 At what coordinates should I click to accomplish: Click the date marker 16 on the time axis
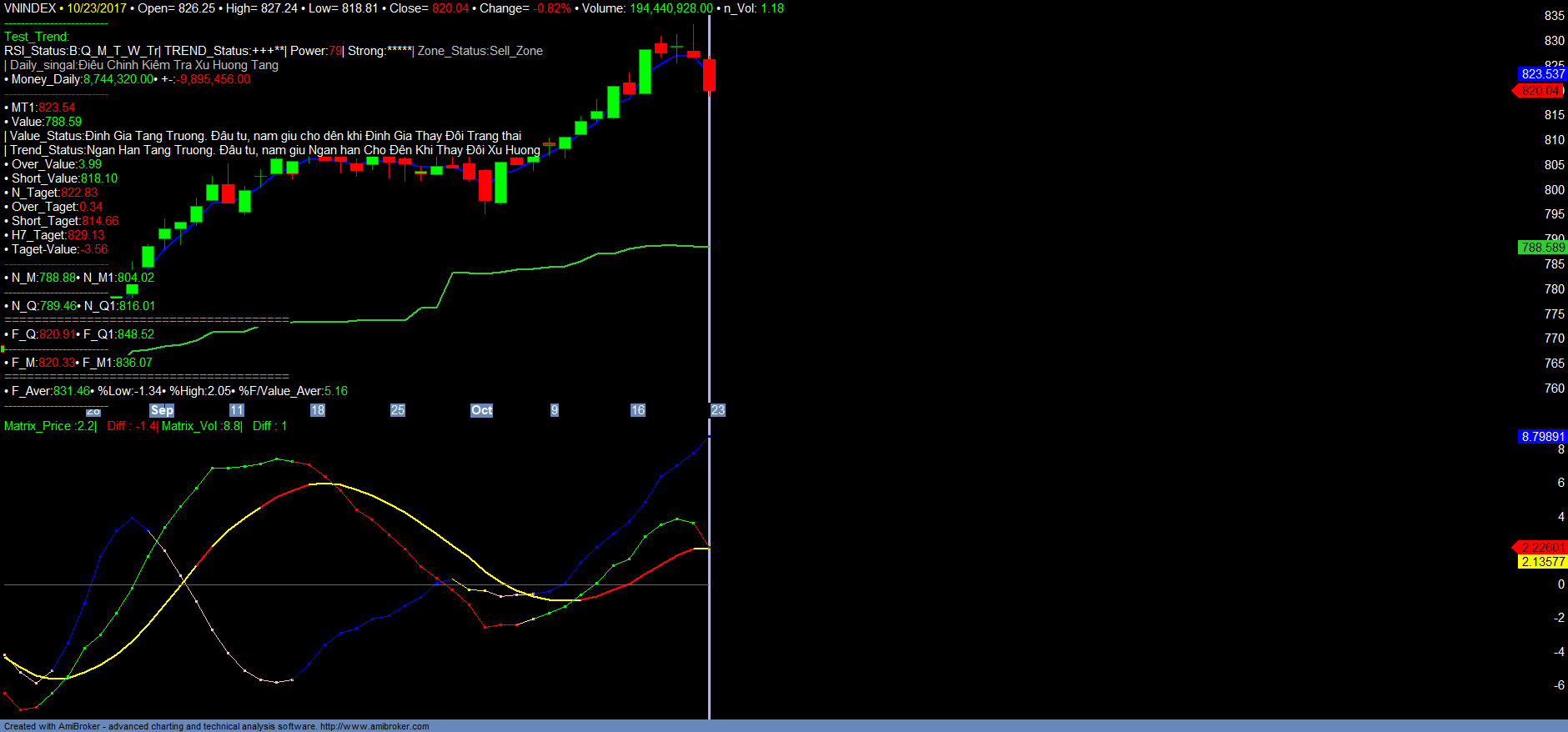[638, 410]
